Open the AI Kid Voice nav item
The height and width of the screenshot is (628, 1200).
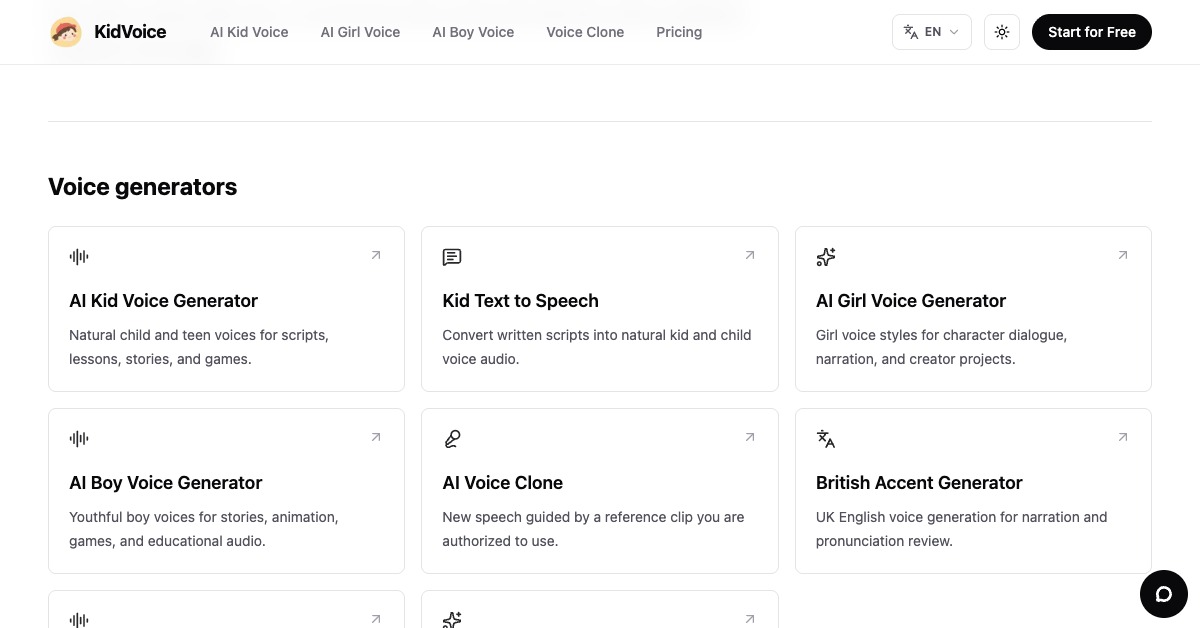click(x=249, y=32)
